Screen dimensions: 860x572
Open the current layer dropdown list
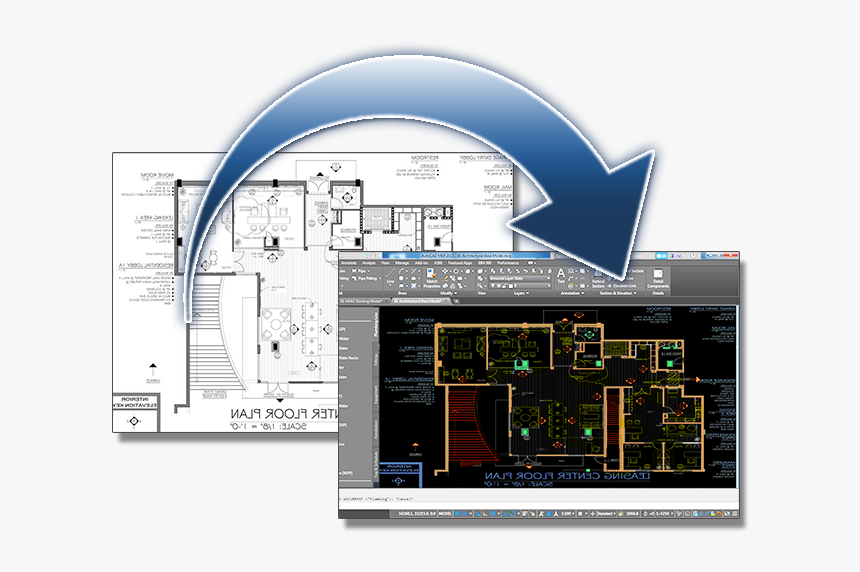tap(519, 286)
